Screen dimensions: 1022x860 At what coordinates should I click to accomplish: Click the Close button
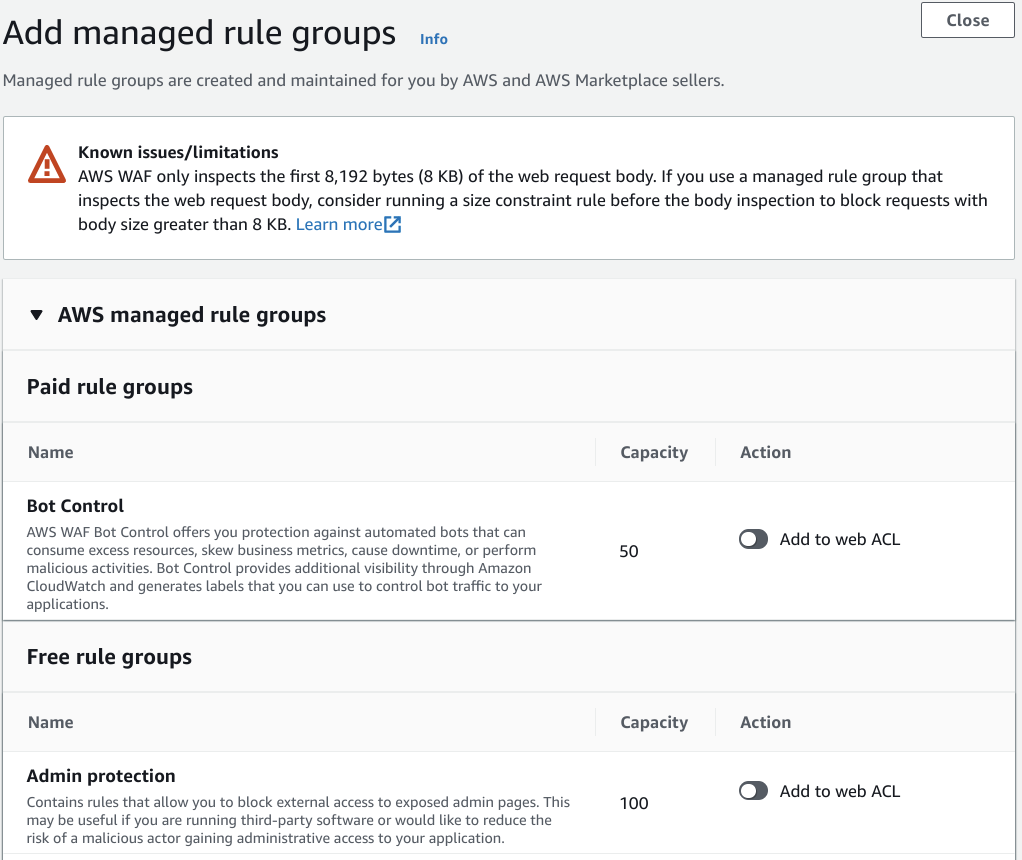[x=967, y=20]
